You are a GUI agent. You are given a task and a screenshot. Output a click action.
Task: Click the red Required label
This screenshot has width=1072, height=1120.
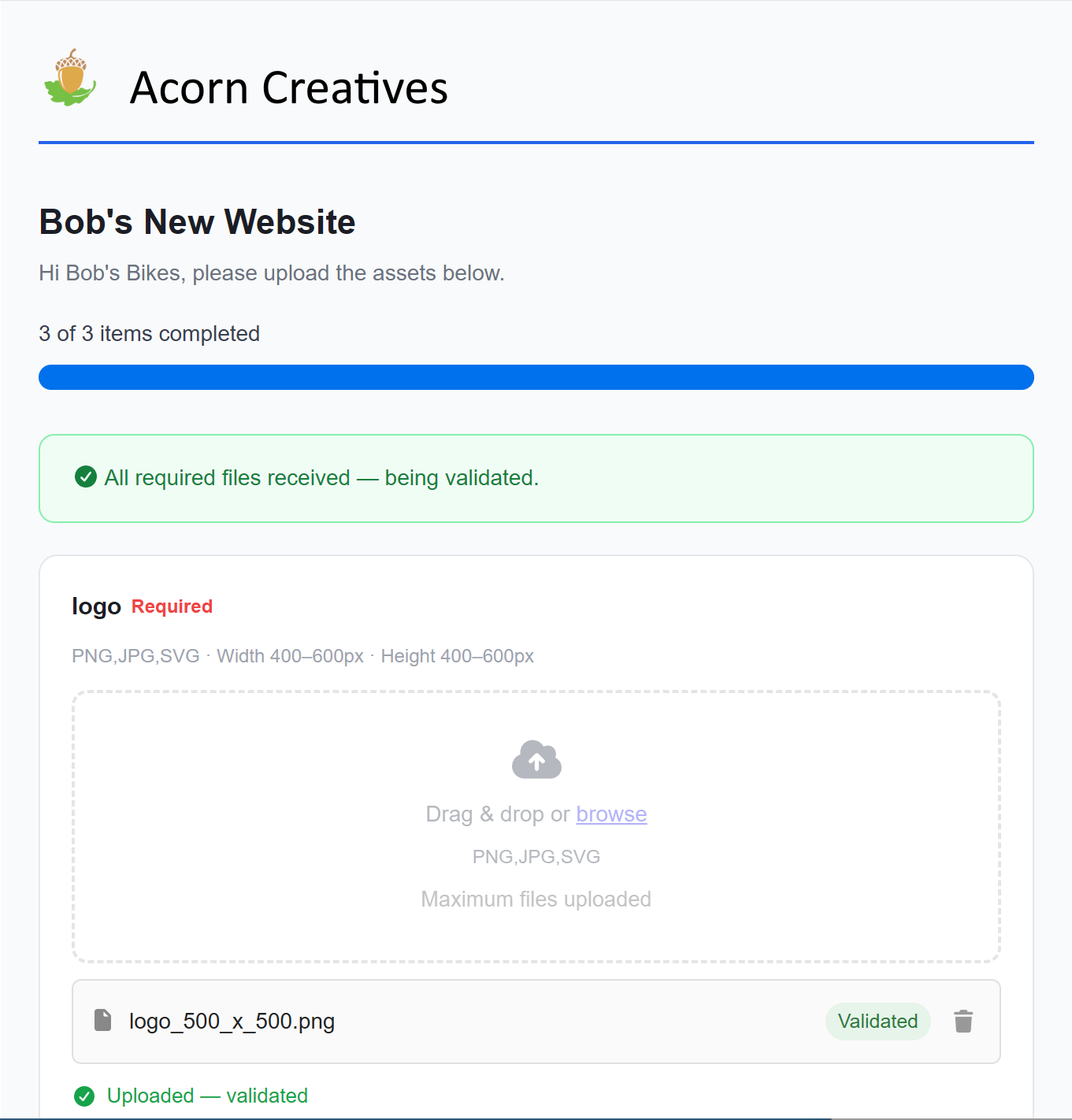click(172, 606)
